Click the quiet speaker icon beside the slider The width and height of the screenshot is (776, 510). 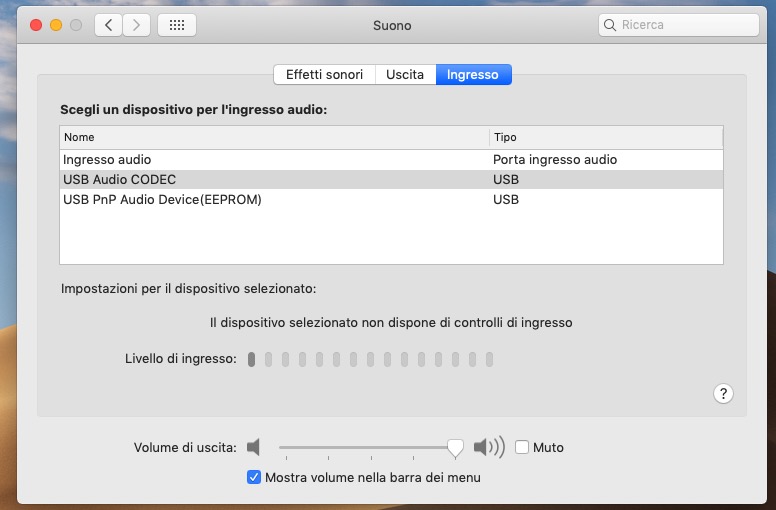click(x=254, y=447)
